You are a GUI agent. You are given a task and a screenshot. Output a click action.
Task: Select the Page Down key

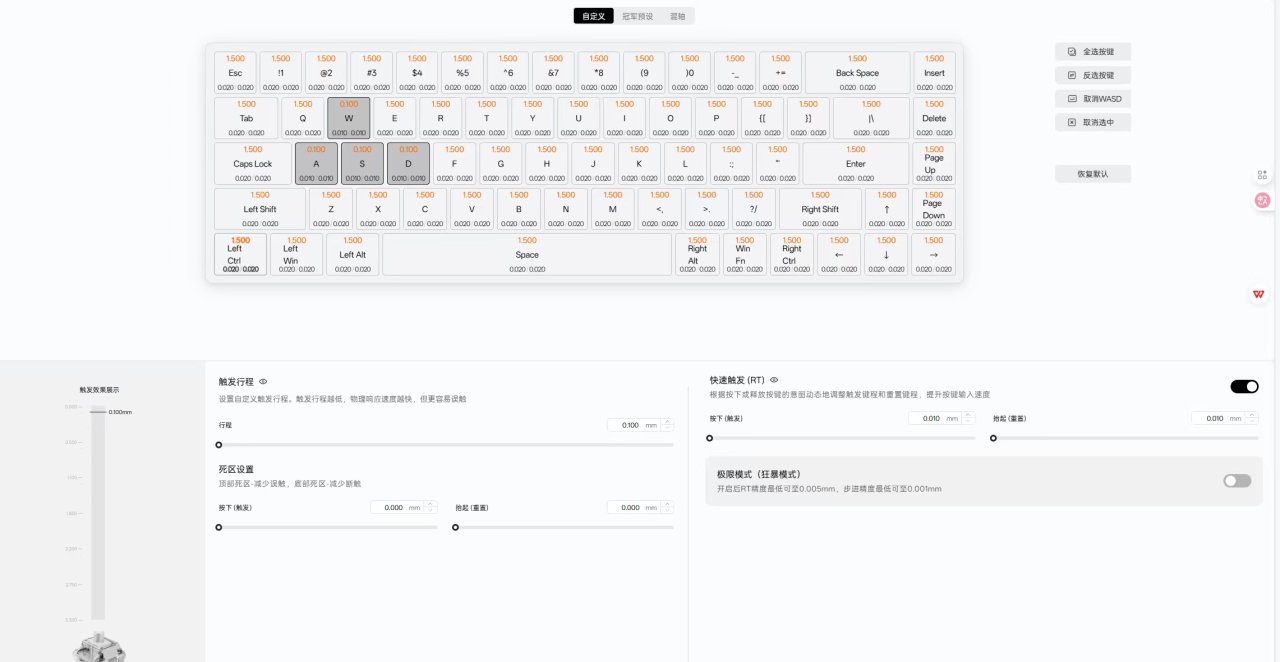[x=934, y=209]
